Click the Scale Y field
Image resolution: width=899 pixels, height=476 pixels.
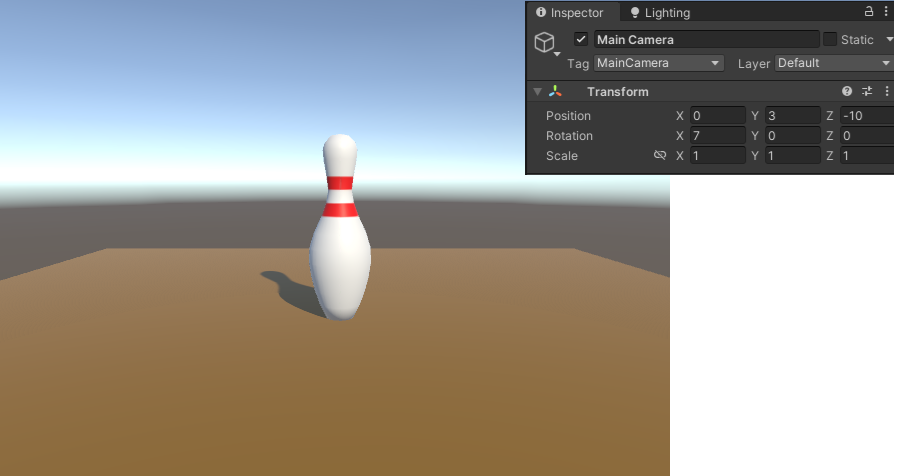click(792, 155)
